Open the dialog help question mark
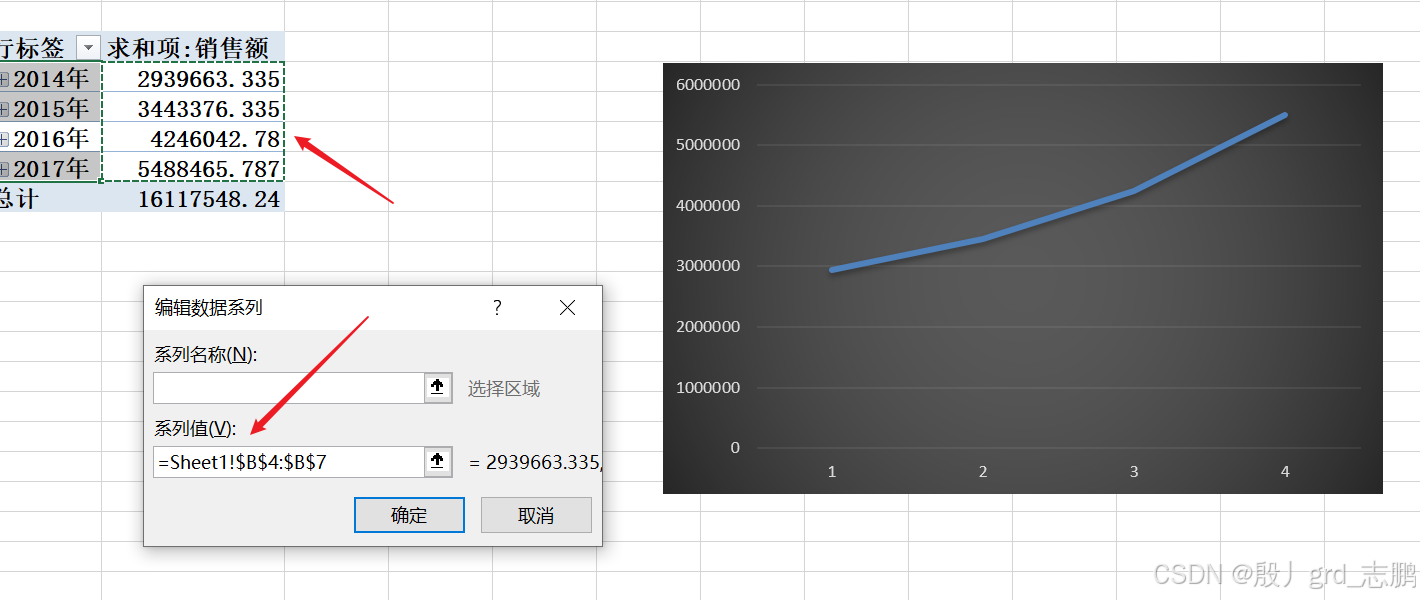The width and height of the screenshot is (1420, 600). tap(497, 308)
